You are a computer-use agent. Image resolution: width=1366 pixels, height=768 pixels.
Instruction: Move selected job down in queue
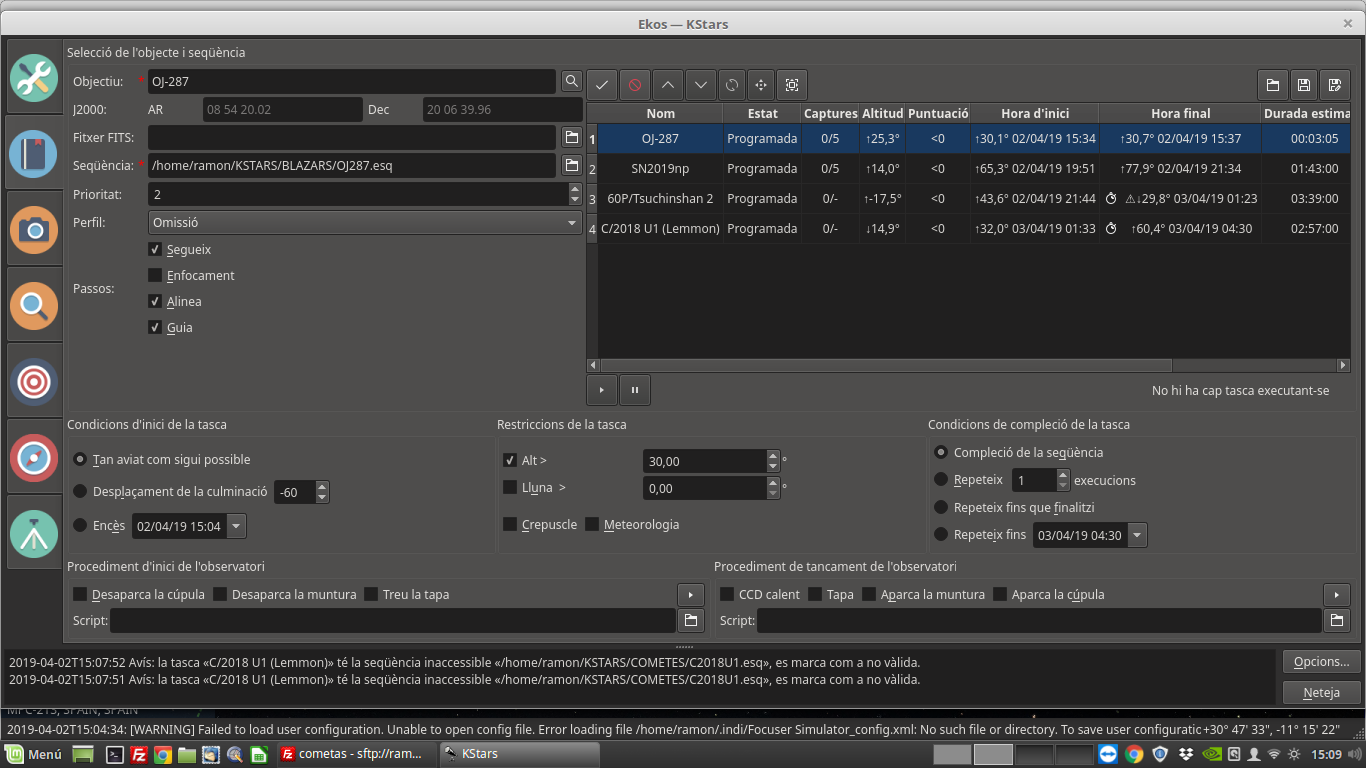pyautogui.click(x=701, y=85)
